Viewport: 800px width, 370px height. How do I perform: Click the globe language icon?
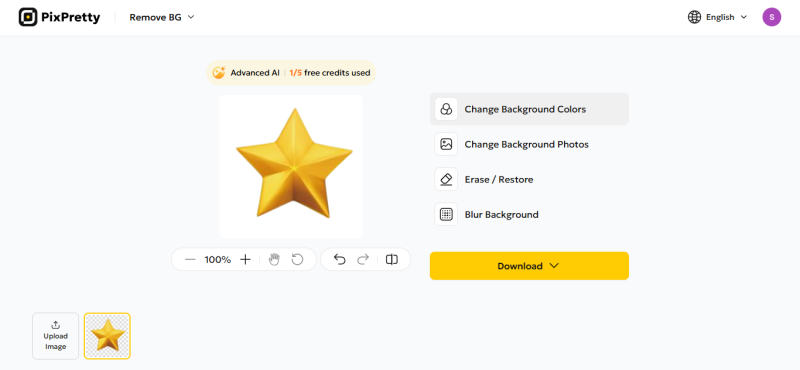click(x=694, y=17)
